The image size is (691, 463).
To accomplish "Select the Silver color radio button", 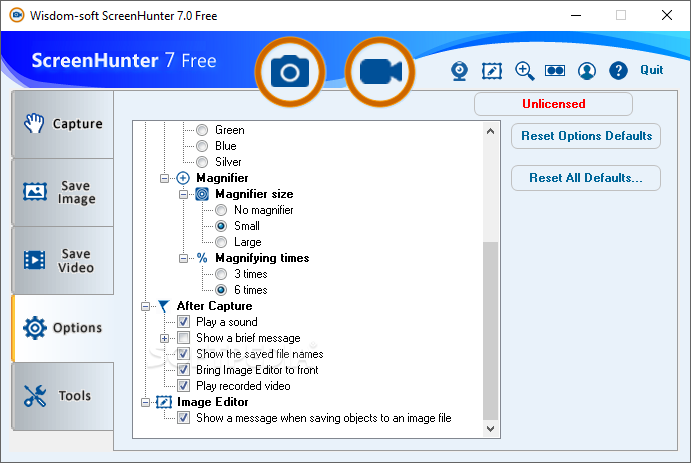I will [202, 162].
